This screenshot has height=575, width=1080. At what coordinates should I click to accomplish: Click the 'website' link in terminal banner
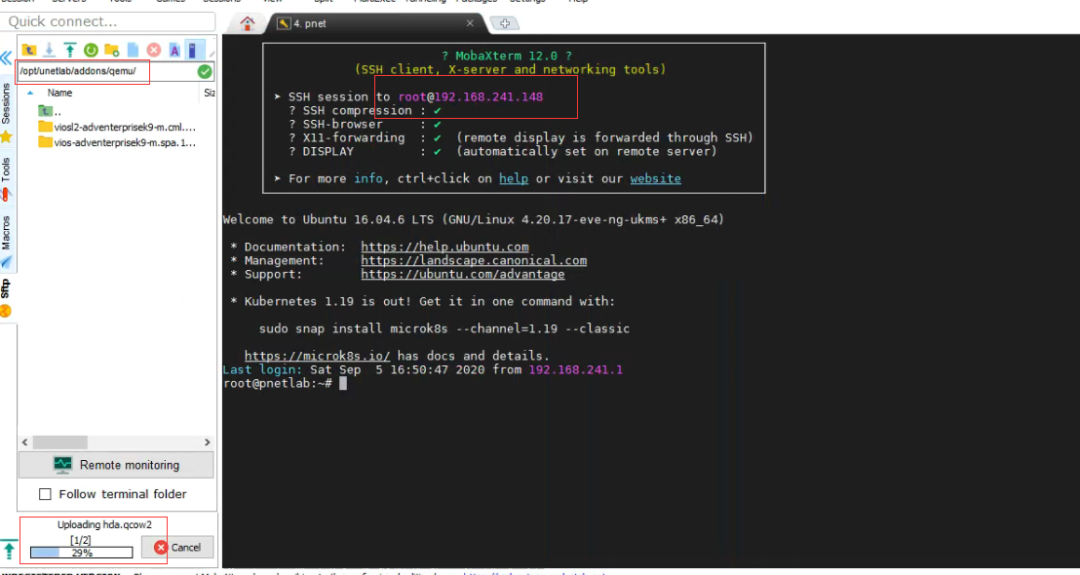point(656,178)
